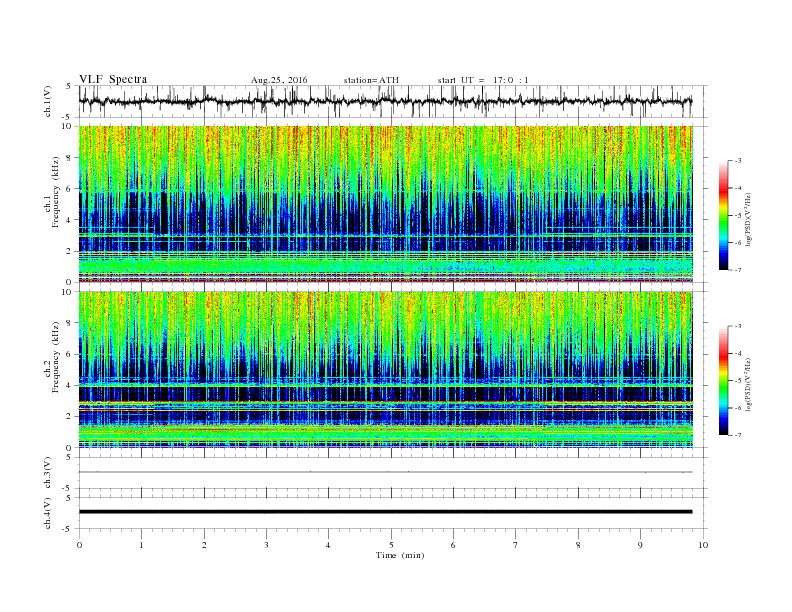
Task: Click the "8" kHz tick on ch.1 frequency axis
Action: [x=70, y=158]
